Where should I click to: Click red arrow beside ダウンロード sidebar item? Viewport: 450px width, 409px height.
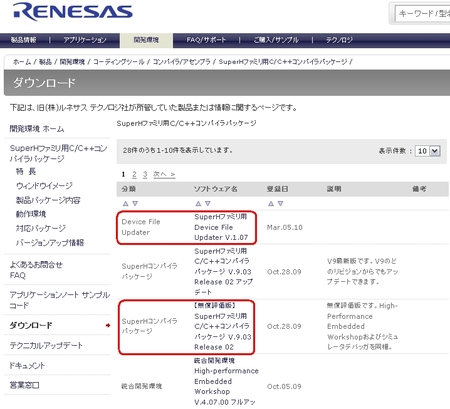[x=108, y=325]
